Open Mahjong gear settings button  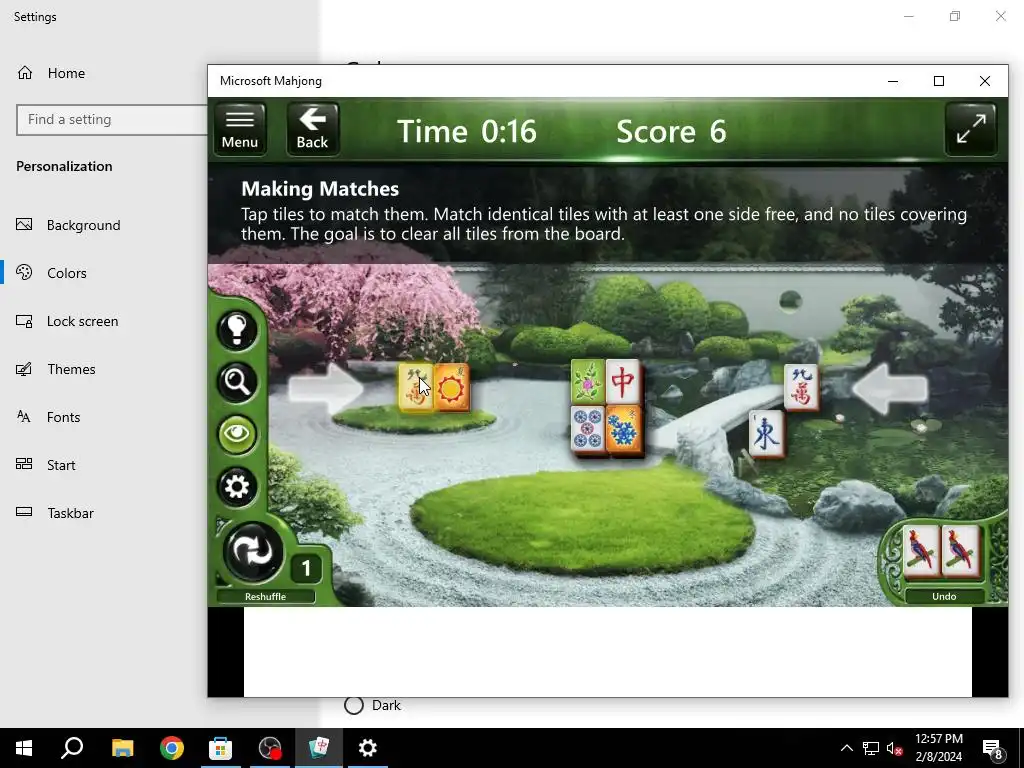click(237, 487)
